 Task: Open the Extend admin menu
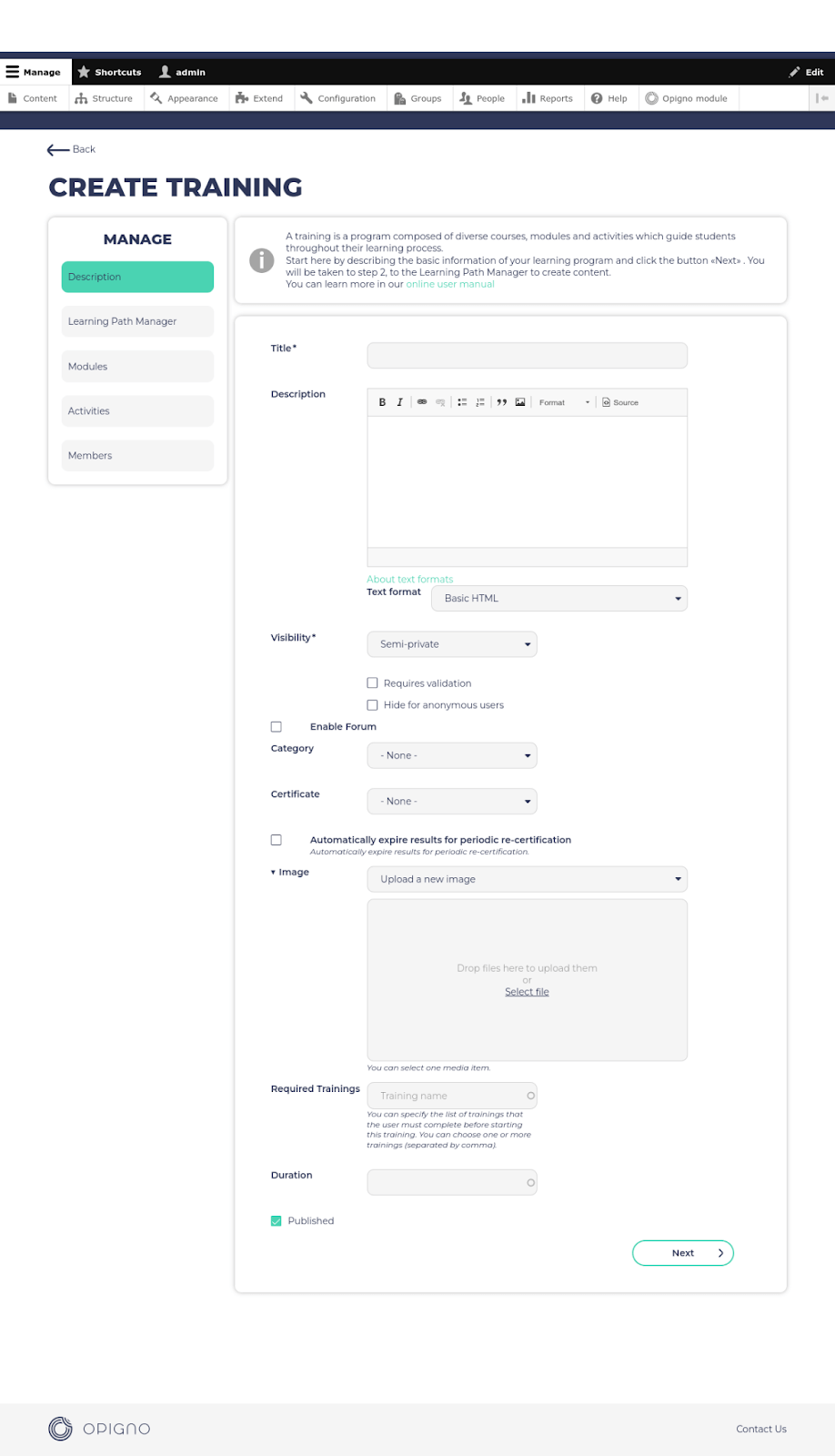pyautogui.click(x=259, y=98)
